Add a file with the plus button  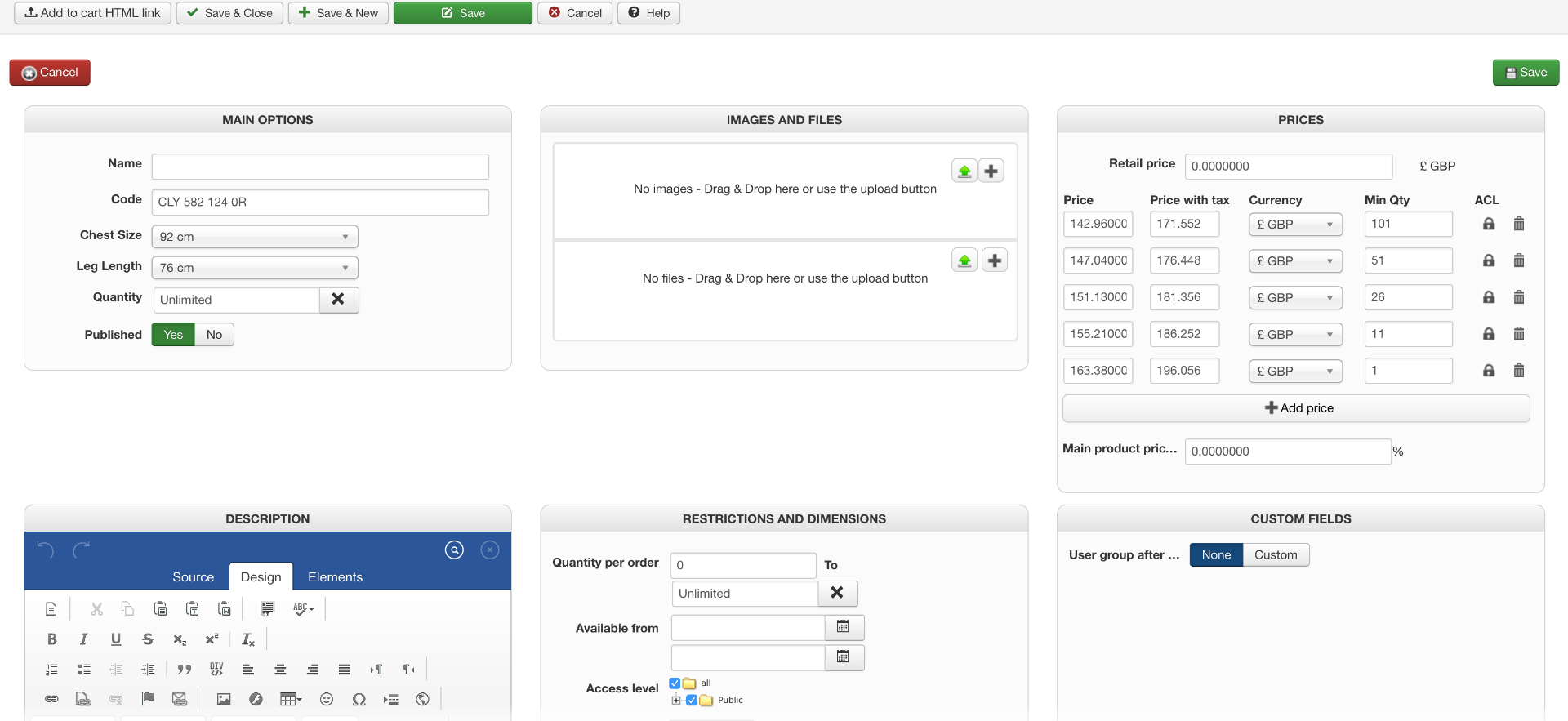[994, 260]
